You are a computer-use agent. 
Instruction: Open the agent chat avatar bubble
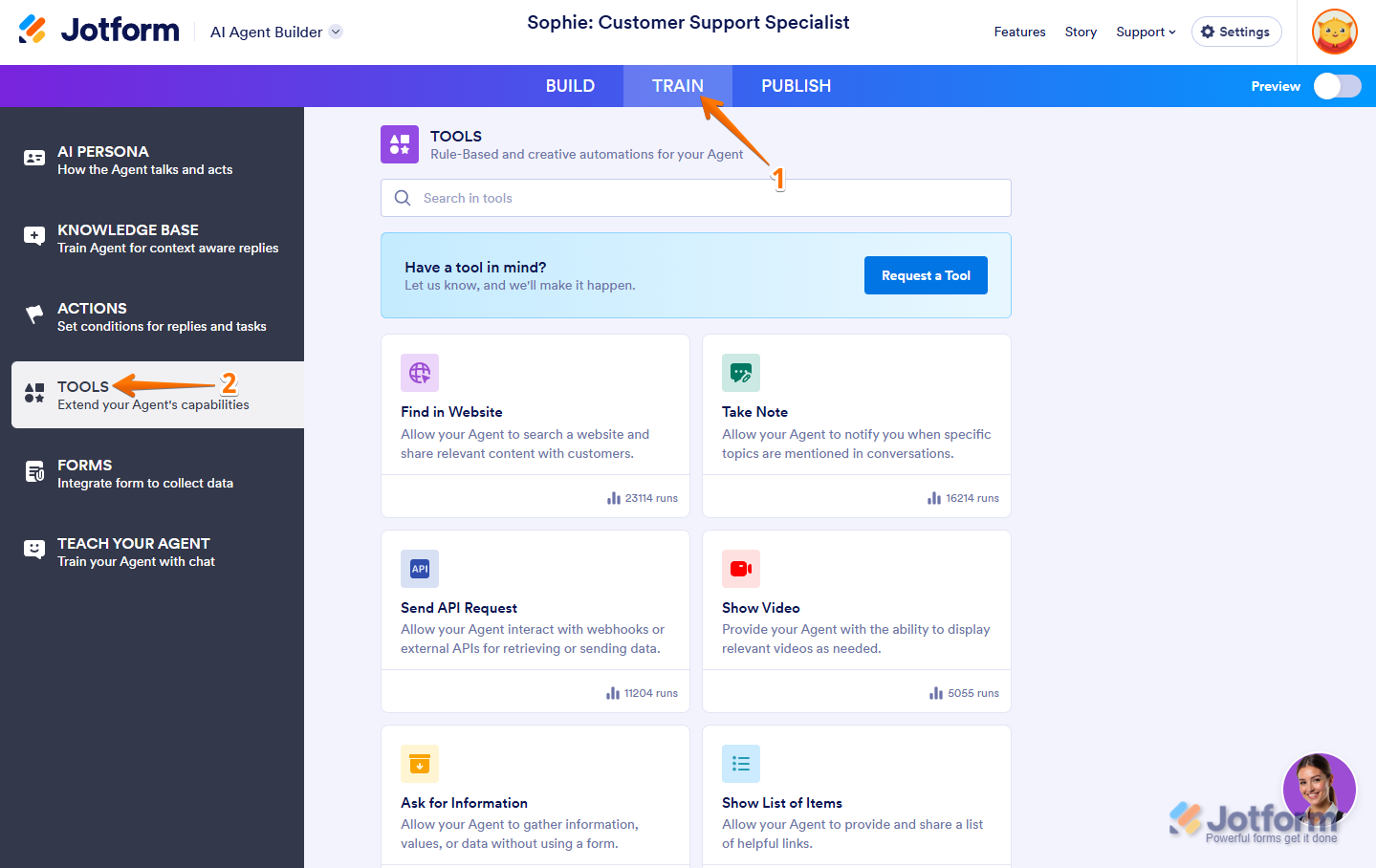click(1319, 790)
